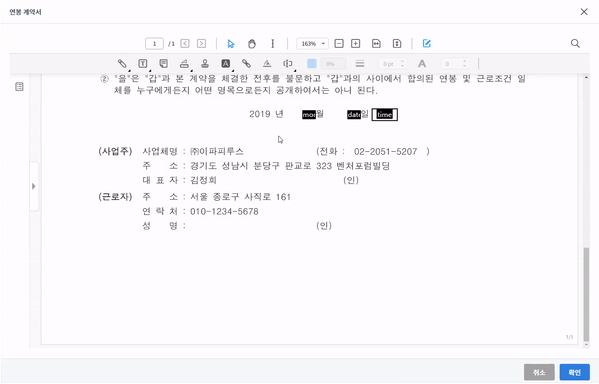Screen dimensions: 599x384
Task: Click the text 010-1234-5678
Action: (x=224, y=212)
